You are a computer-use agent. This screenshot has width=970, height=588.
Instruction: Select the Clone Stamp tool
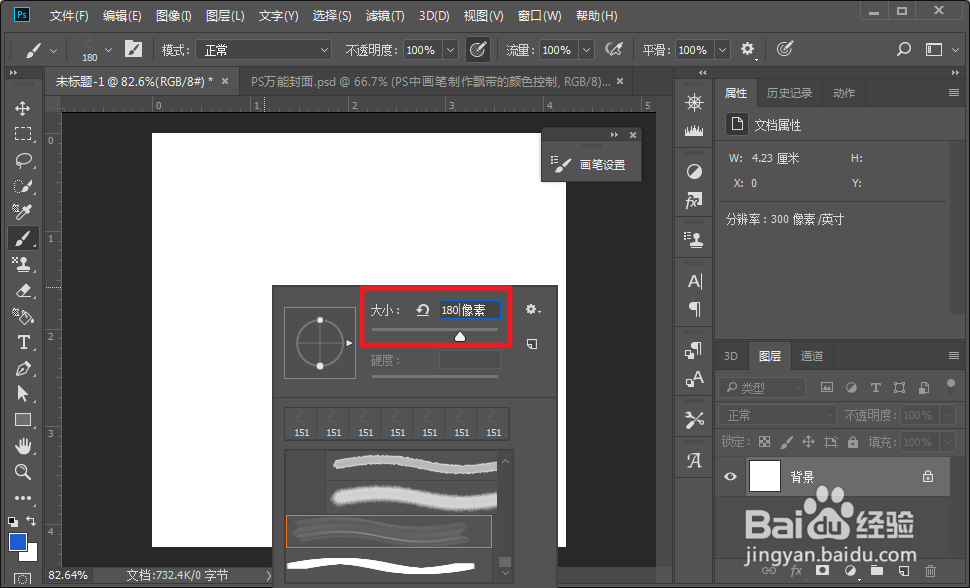click(23, 264)
